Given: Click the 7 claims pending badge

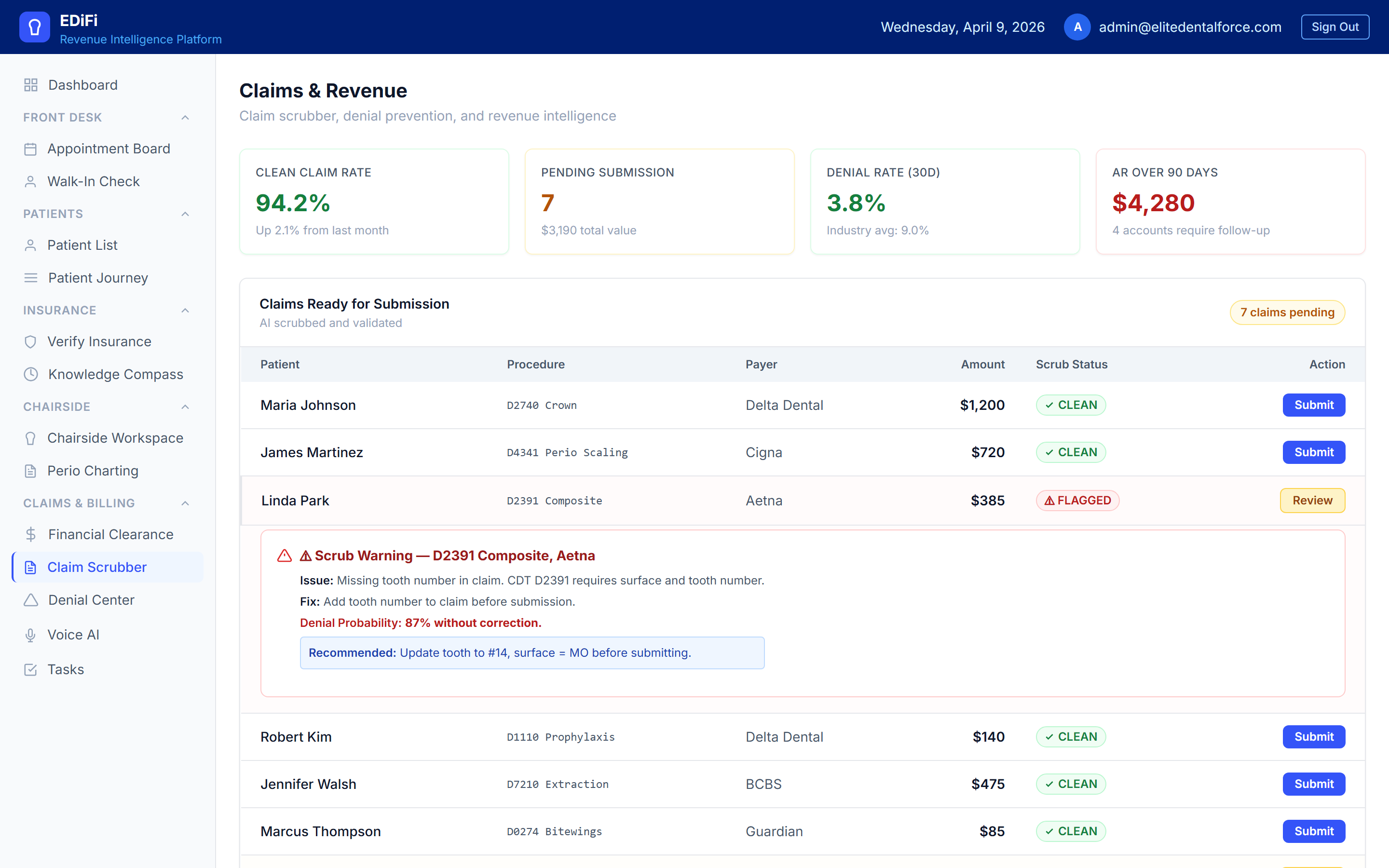Looking at the screenshot, I should (1287, 312).
